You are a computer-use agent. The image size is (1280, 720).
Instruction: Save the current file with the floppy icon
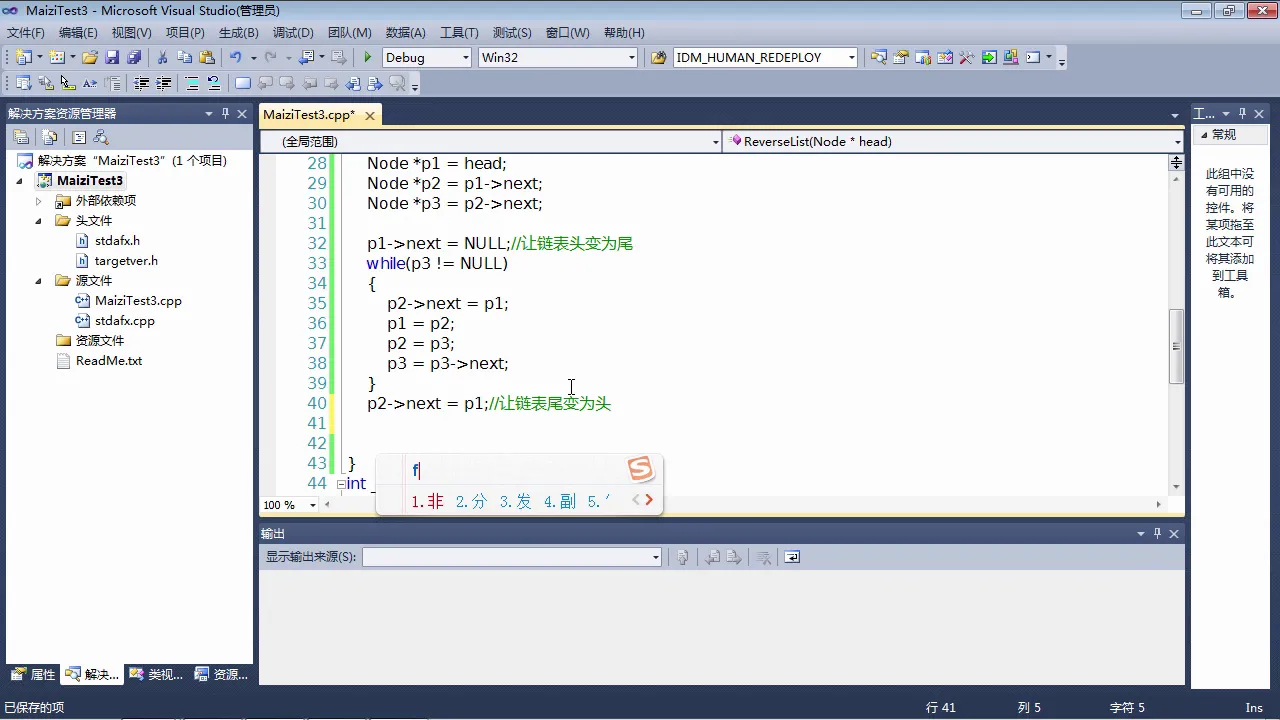pyautogui.click(x=112, y=57)
